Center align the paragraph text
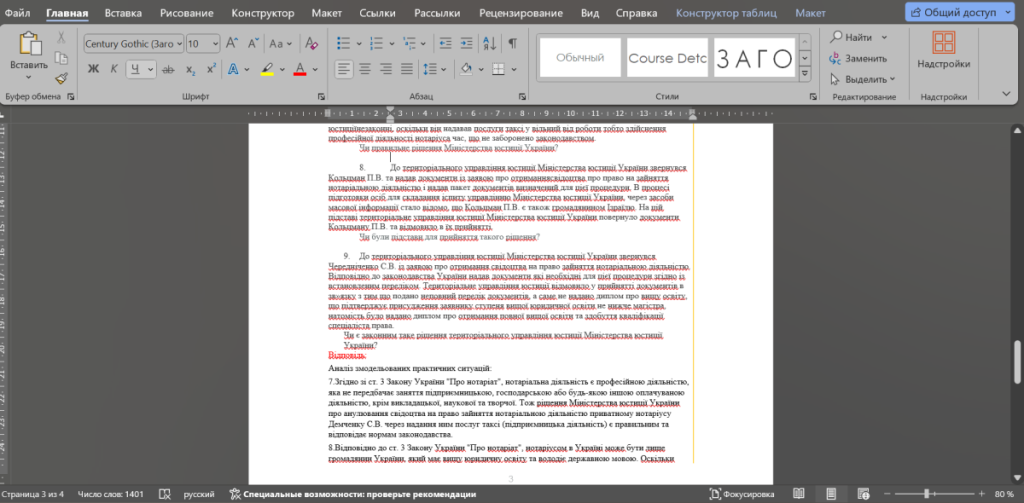 pyautogui.click(x=365, y=69)
